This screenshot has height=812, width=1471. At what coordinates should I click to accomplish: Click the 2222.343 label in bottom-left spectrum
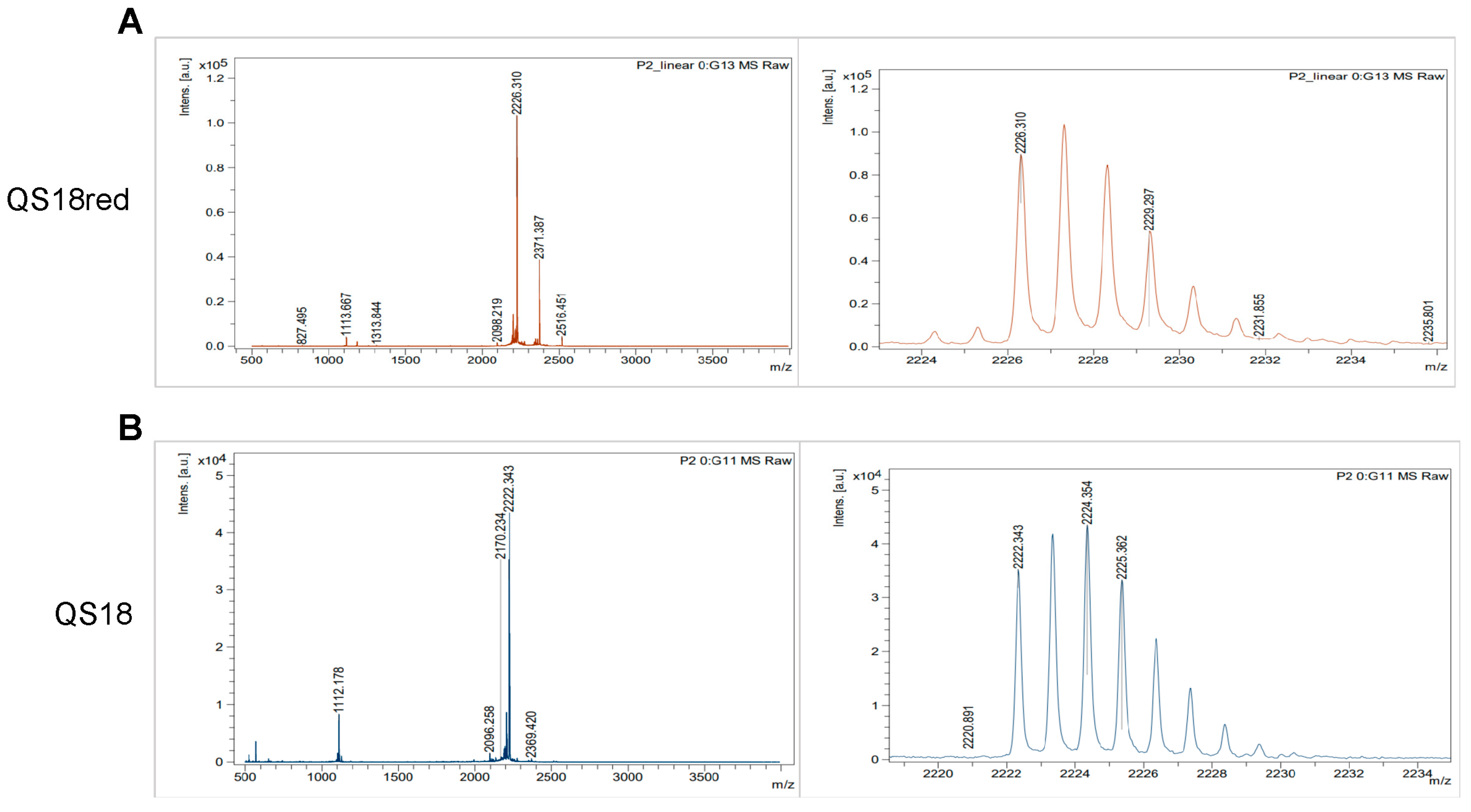coord(508,489)
